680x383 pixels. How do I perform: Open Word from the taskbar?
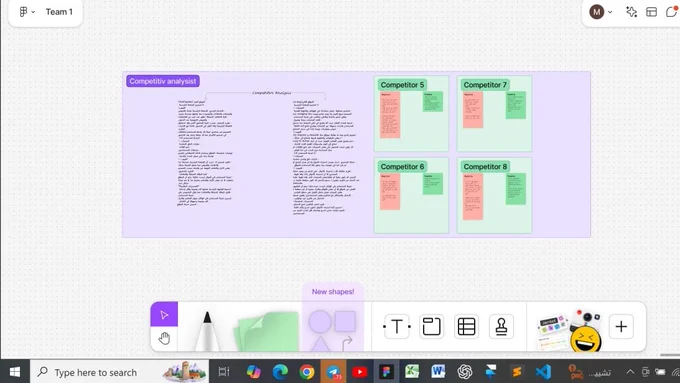tap(438, 372)
